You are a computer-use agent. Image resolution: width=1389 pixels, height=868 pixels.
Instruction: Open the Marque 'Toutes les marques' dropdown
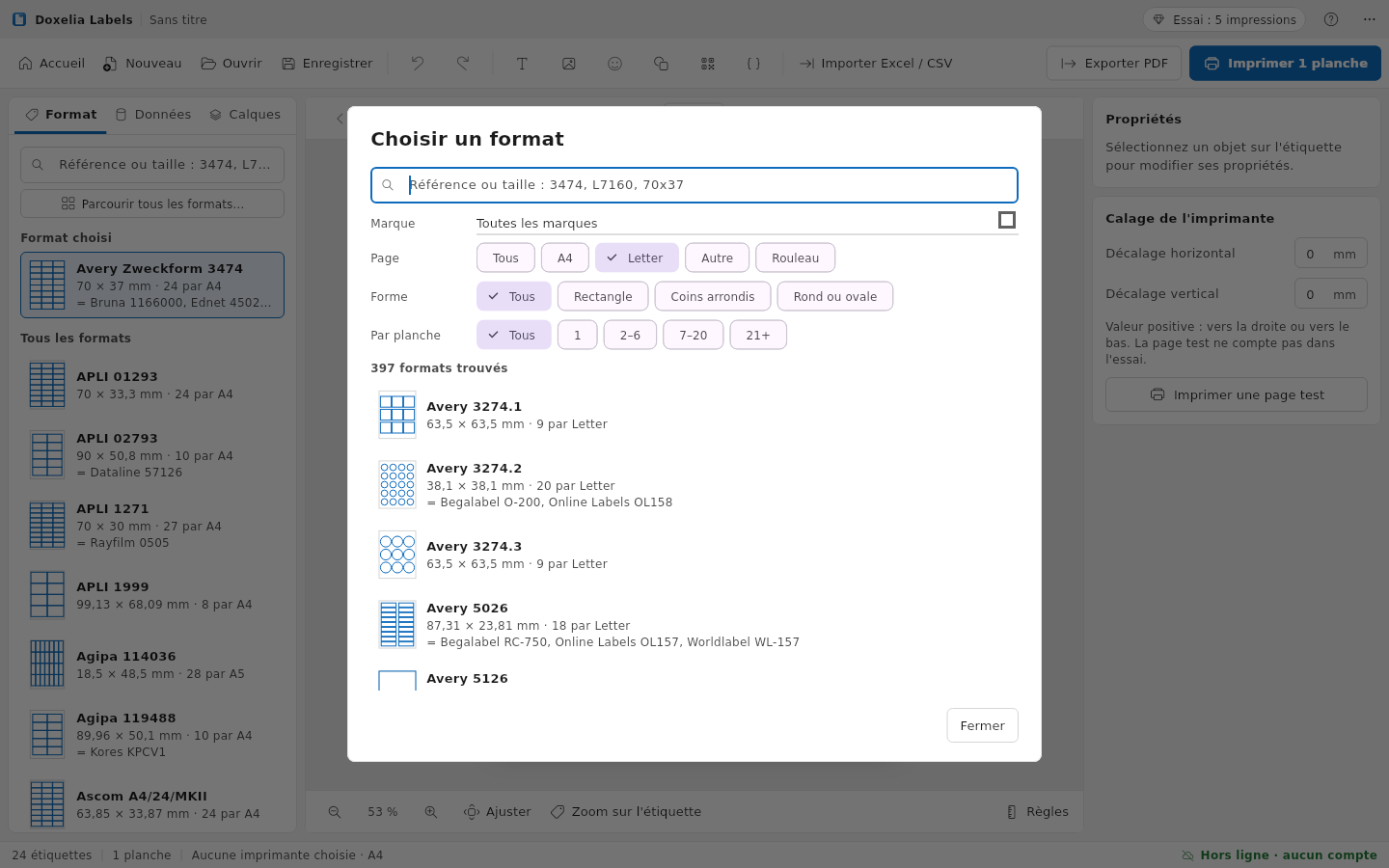pyautogui.click(x=748, y=223)
